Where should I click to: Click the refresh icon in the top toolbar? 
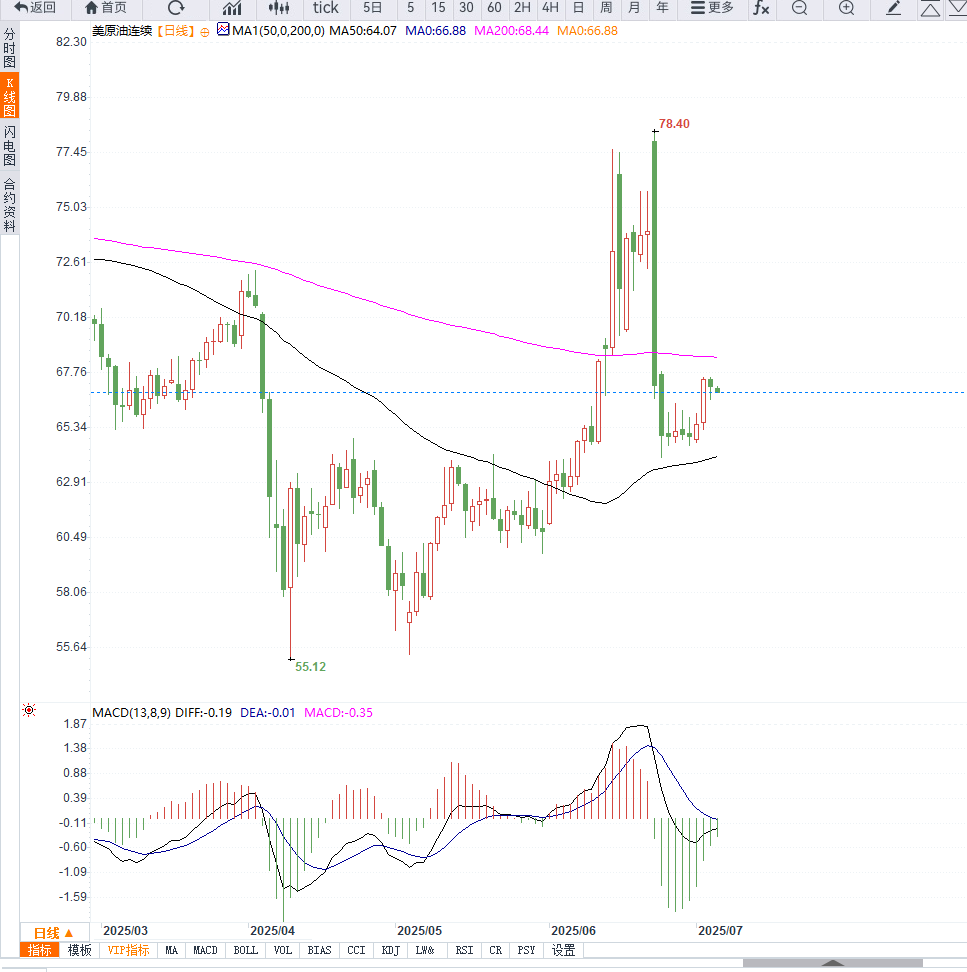click(176, 8)
